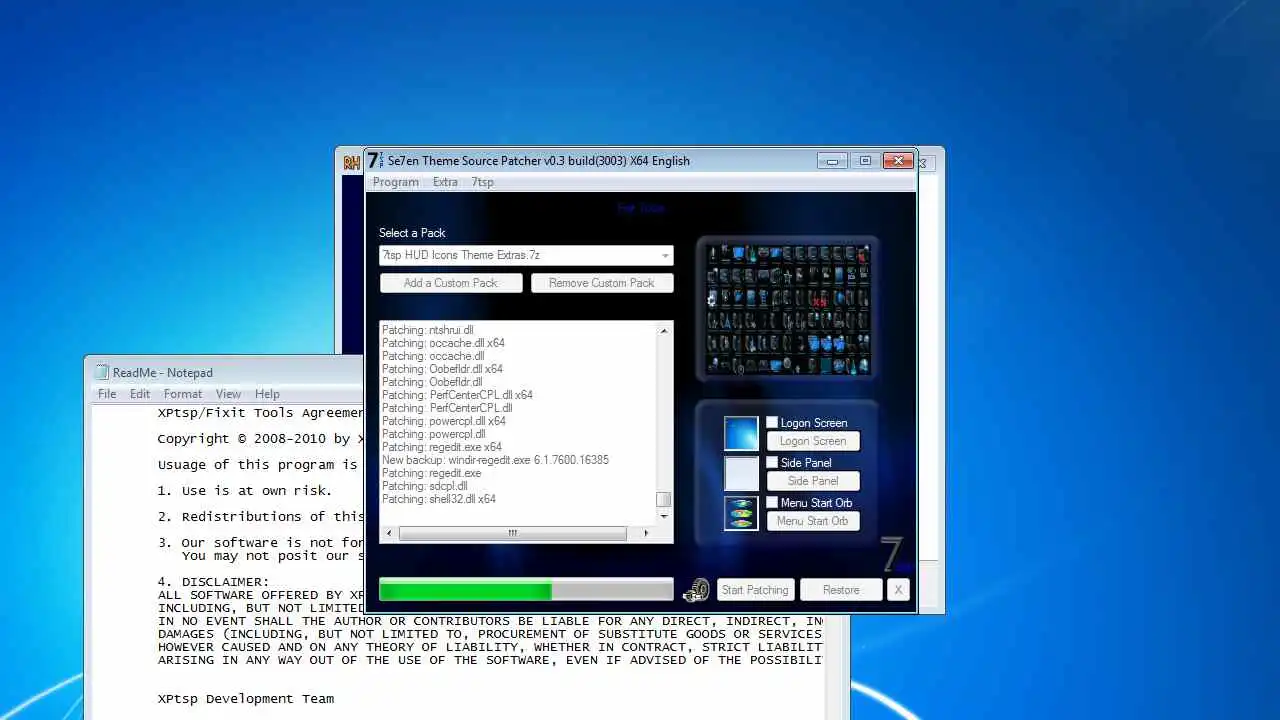Click the 7tsp title bar app icon

(x=374, y=160)
